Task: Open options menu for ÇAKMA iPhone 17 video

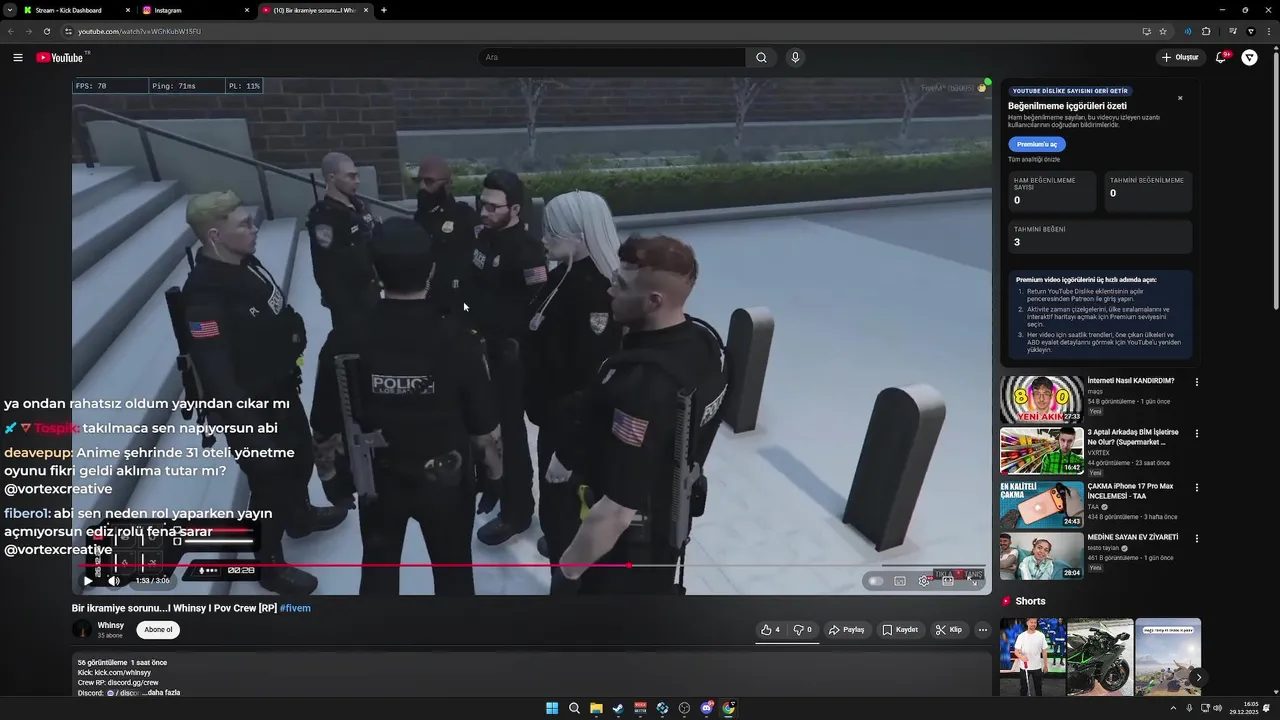Action: coord(1197,487)
